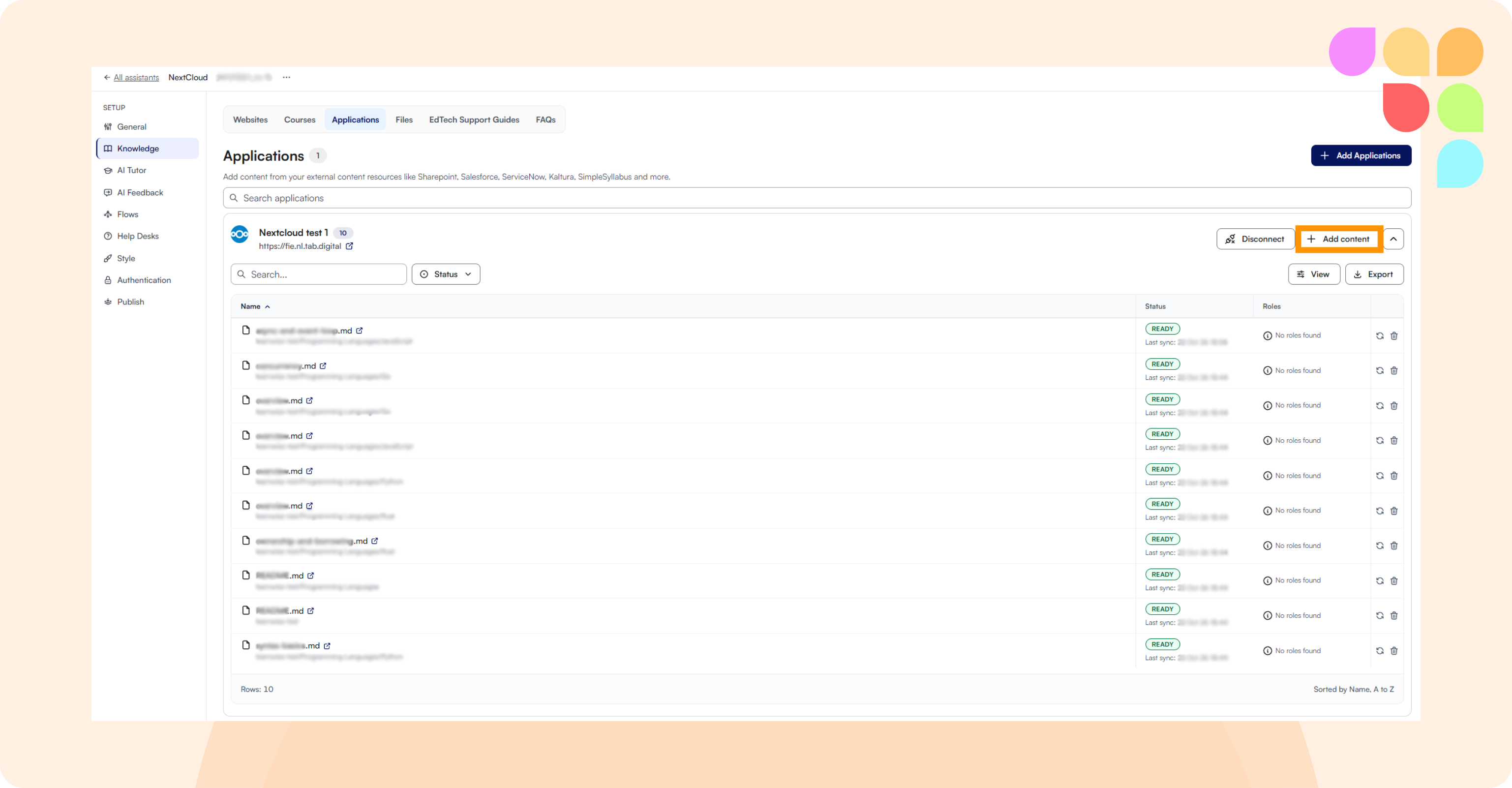Click the Status column header
The width and height of the screenshot is (1512, 788).
[1154, 306]
